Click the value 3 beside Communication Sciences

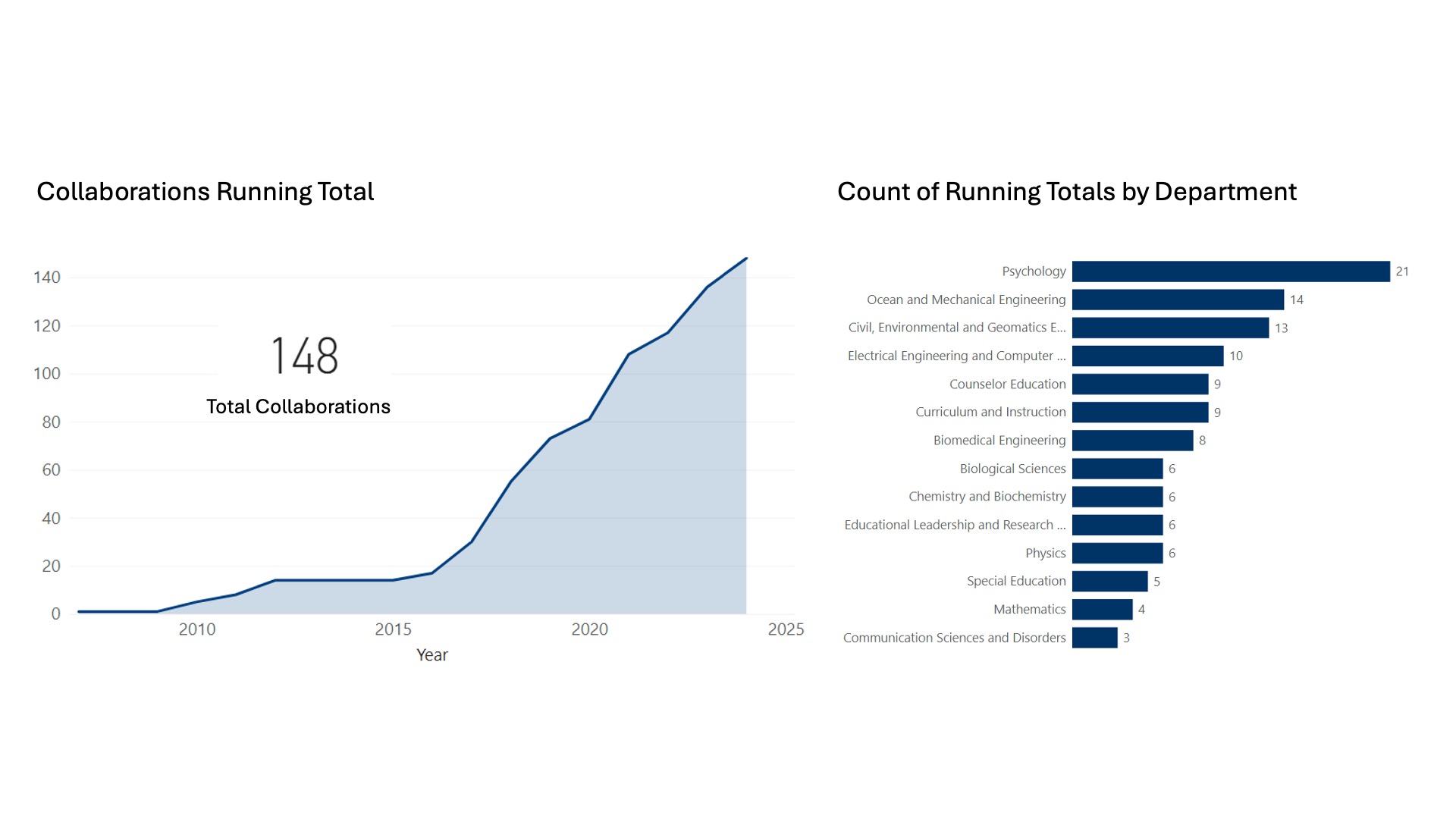(x=1126, y=638)
